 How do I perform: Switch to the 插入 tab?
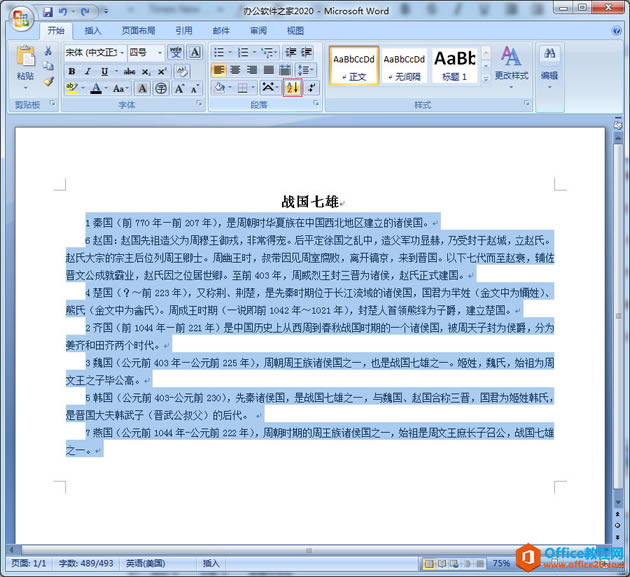[93, 31]
